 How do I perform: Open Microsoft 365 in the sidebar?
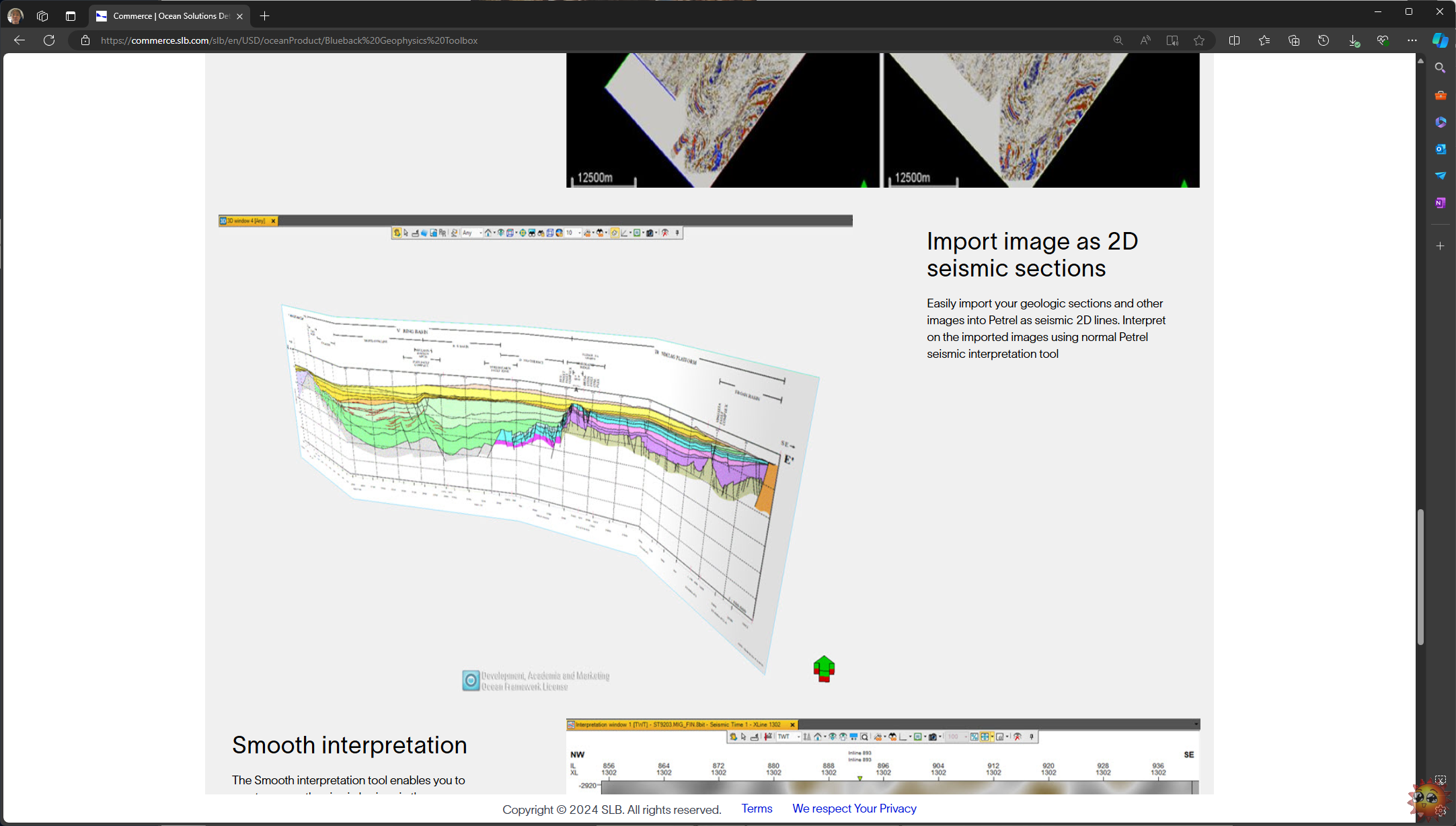pos(1441,122)
